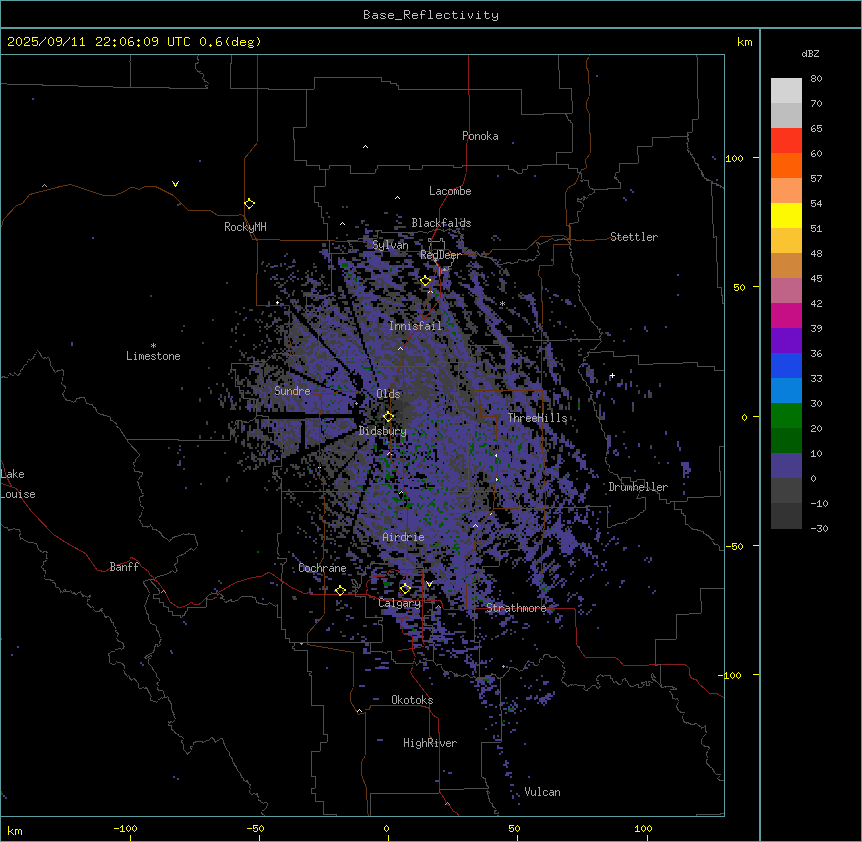
Task: Click the Innisfail city label
Action: (x=415, y=326)
